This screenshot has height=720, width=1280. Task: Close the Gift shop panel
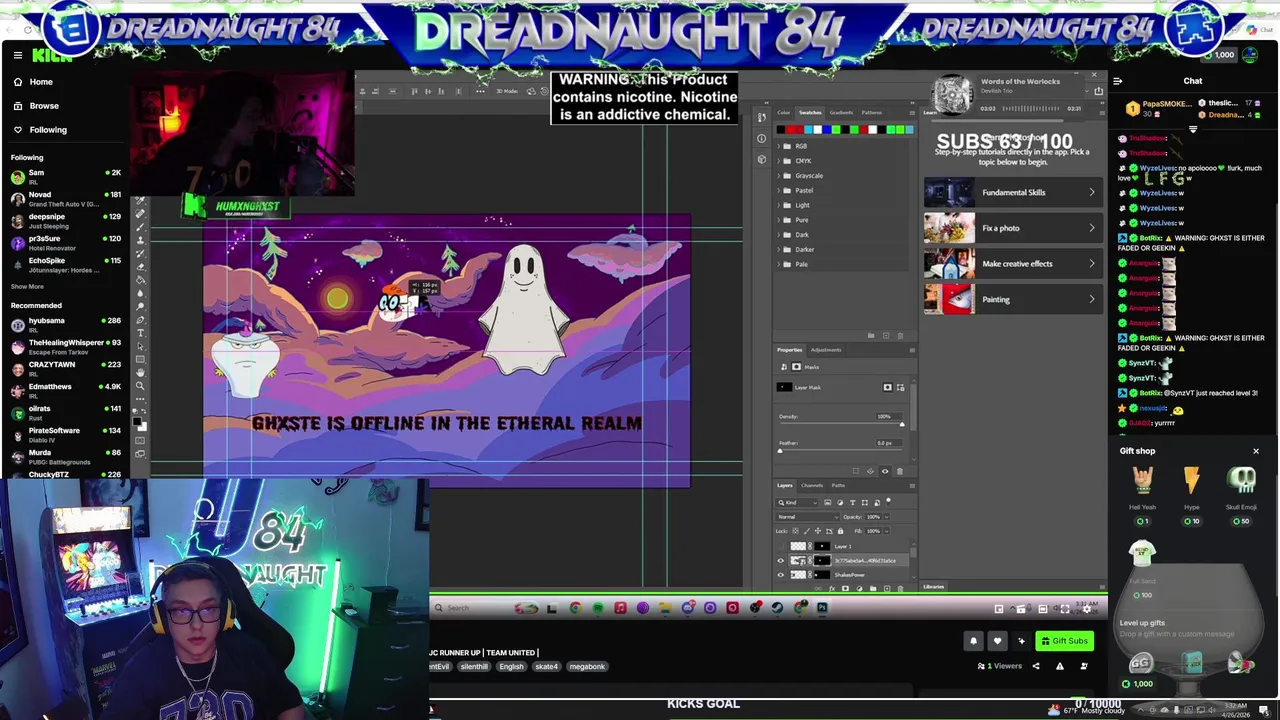click(x=1256, y=451)
